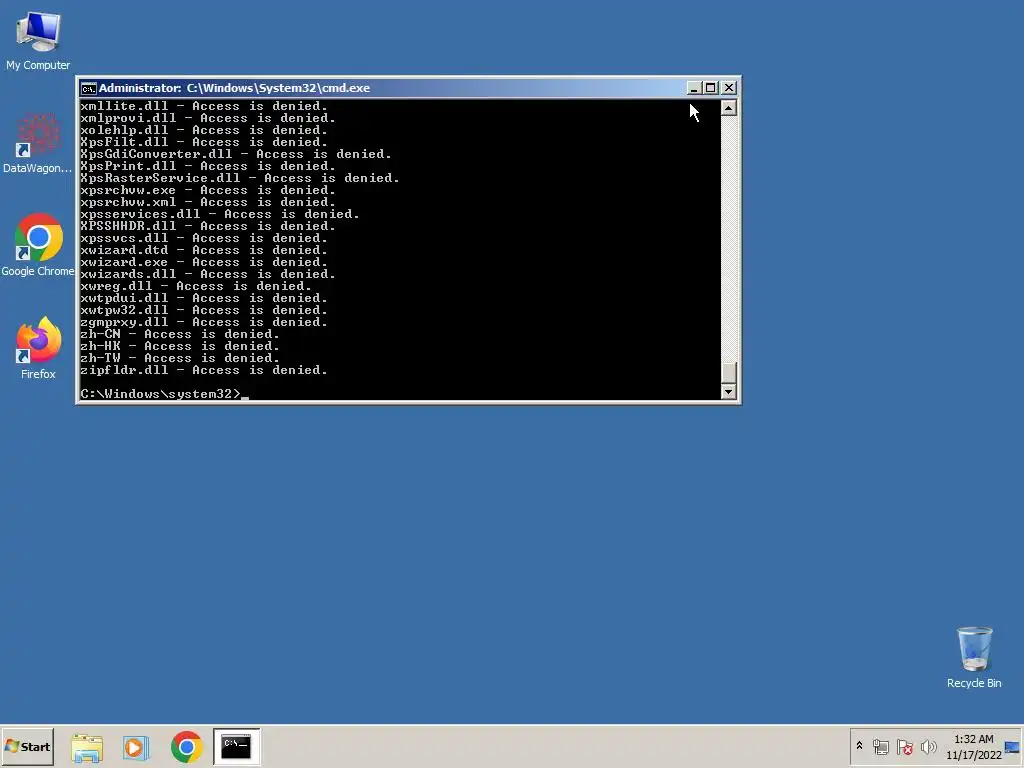The height and width of the screenshot is (768, 1024).
Task: Open the My Computer desktop icon
Action: click(38, 40)
